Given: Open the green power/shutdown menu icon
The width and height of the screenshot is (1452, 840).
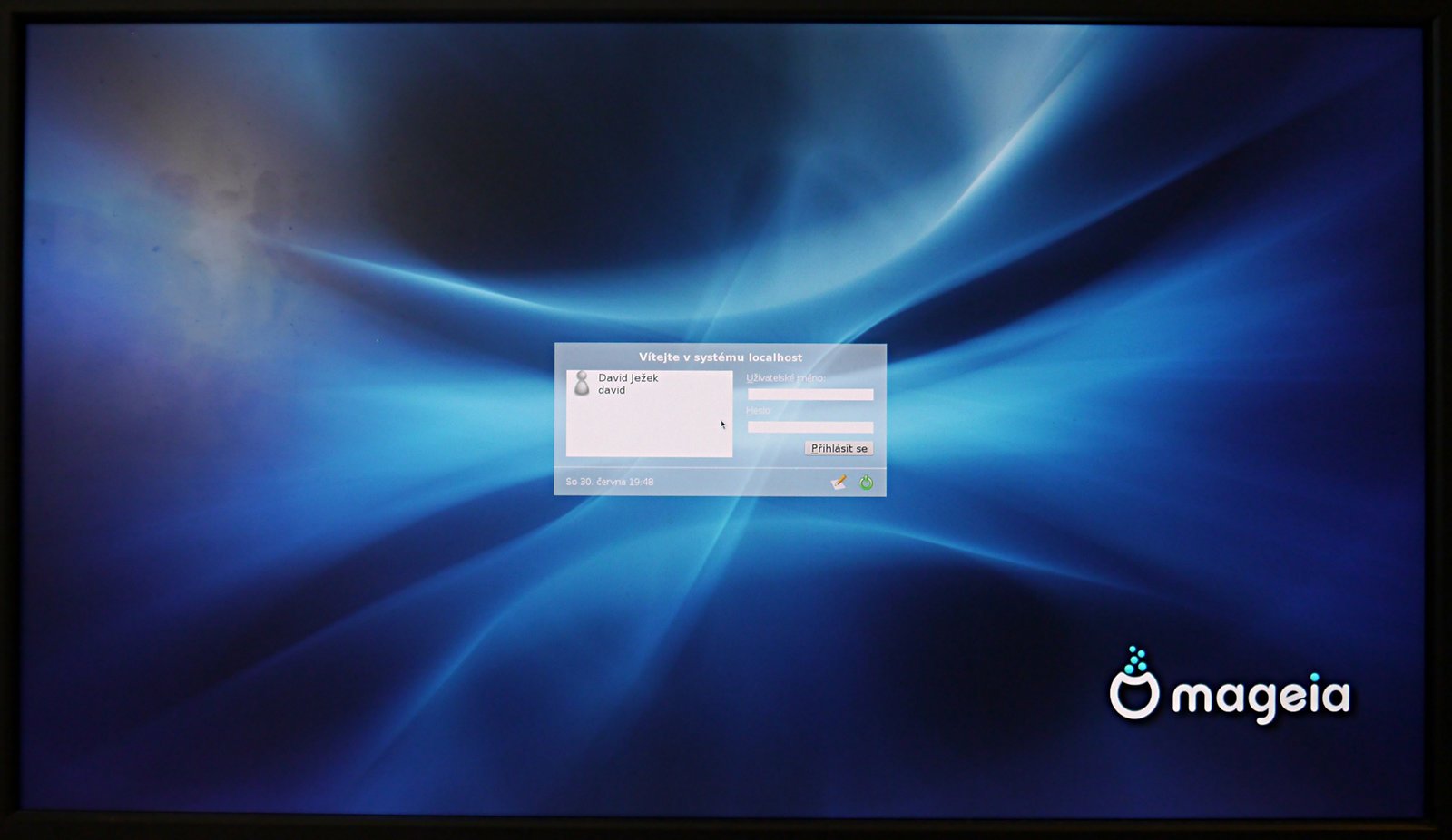Looking at the screenshot, I should click(866, 483).
